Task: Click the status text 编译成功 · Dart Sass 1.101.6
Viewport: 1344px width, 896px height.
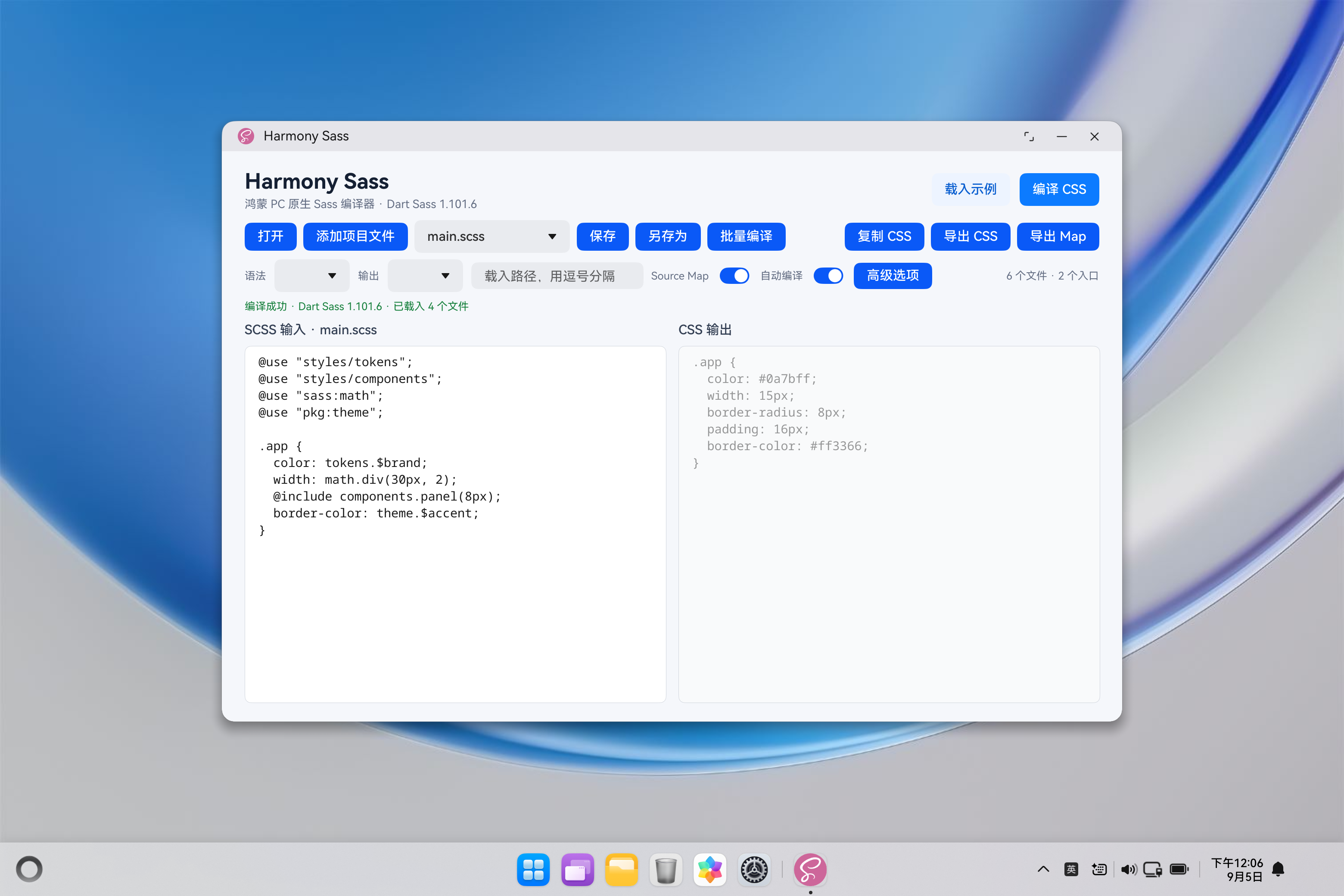Action: [313, 306]
